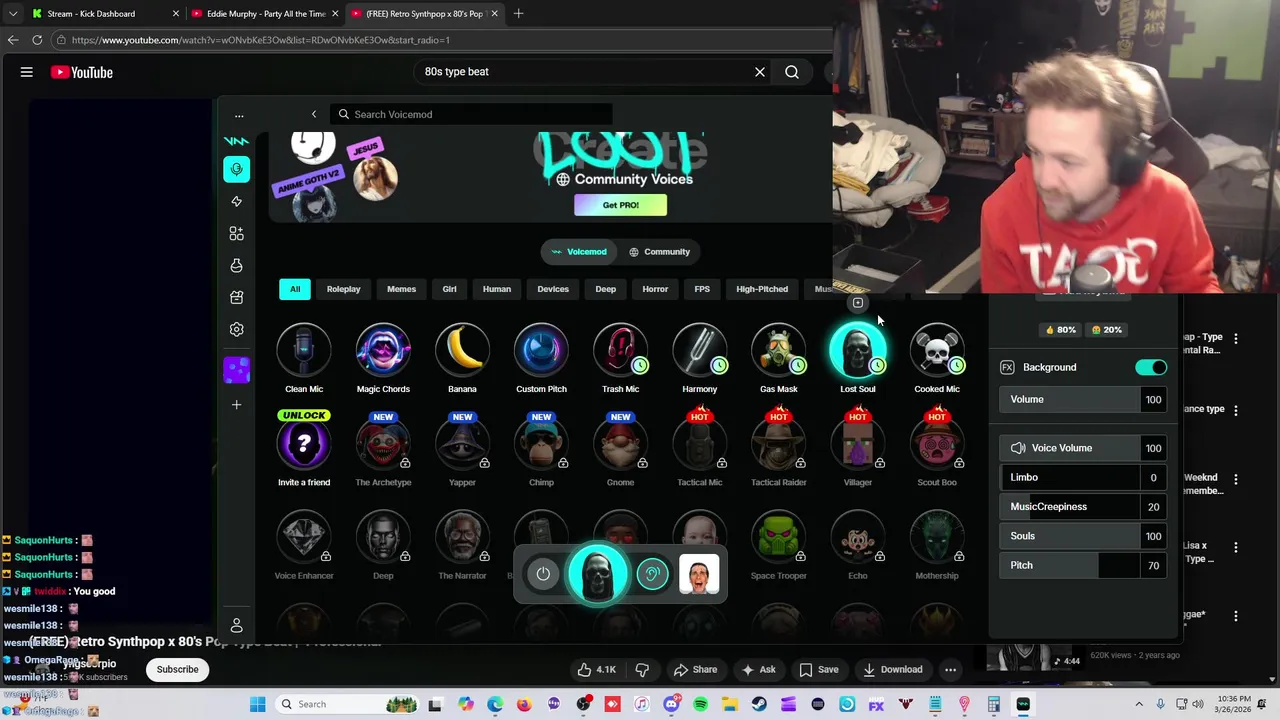Download the YouTube video
Viewport: 1280px width, 720px height.
point(893,670)
